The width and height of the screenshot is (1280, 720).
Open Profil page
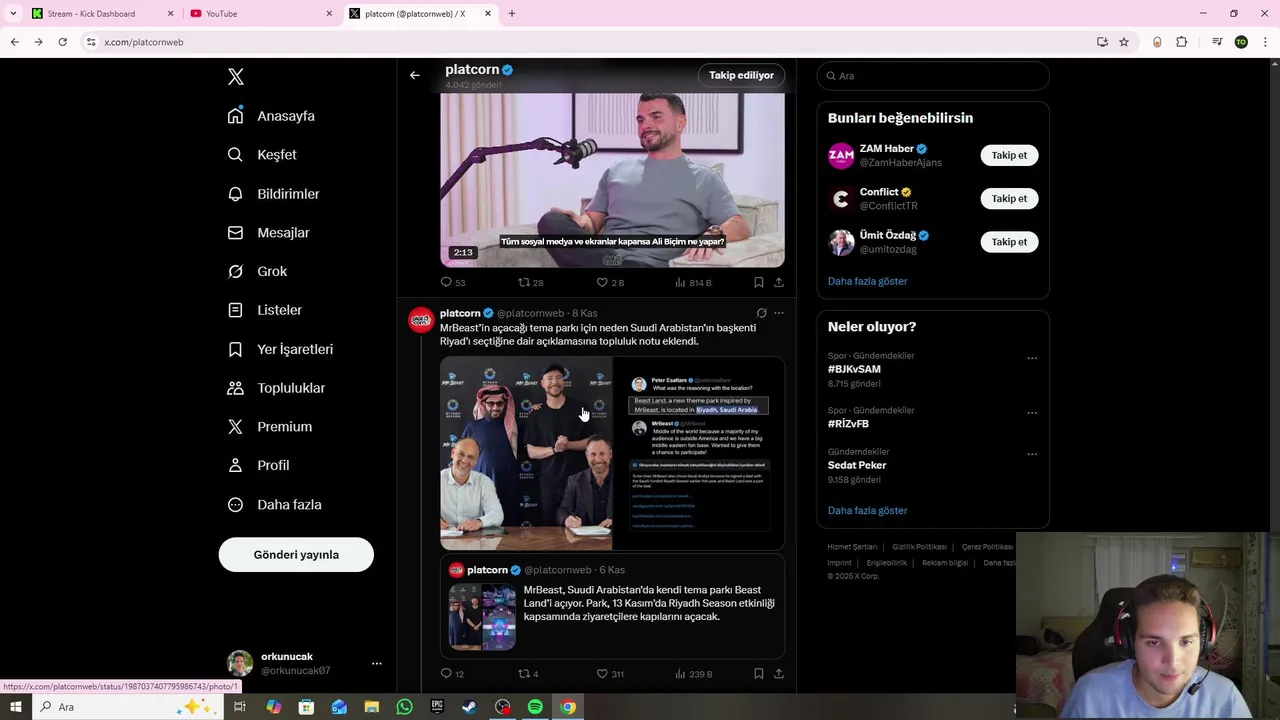pyautogui.click(x=259, y=465)
